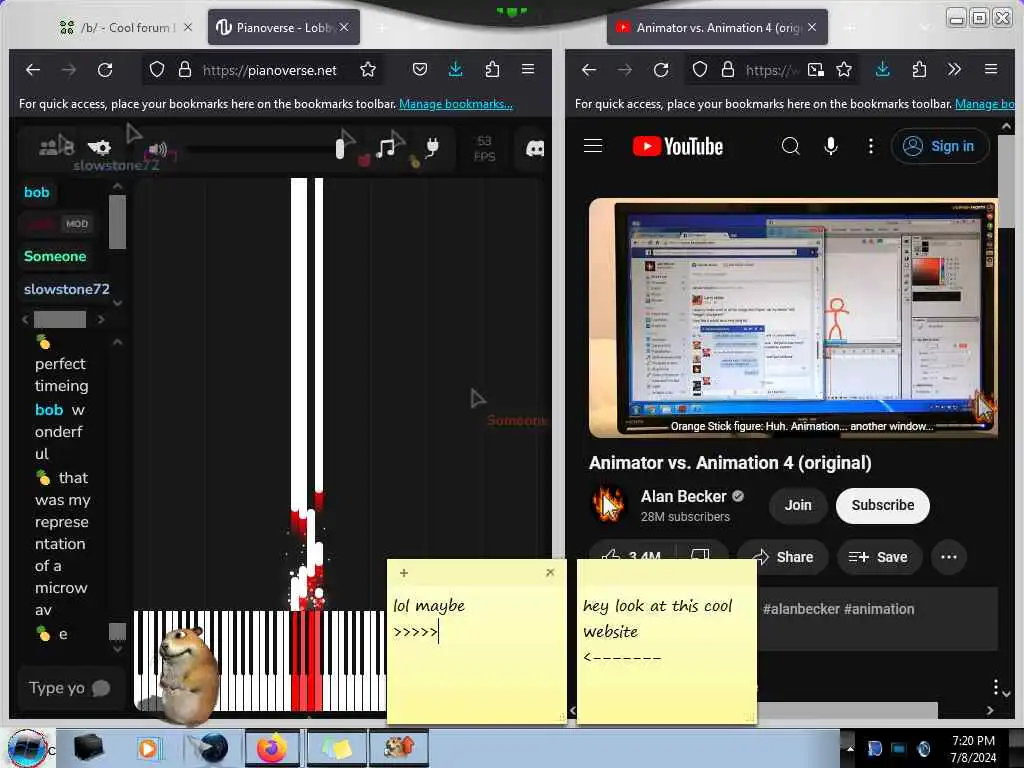The width and height of the screenshot is (1024, 768).
Task: Open Pianoverse settings gear icon
Action: 99,147
